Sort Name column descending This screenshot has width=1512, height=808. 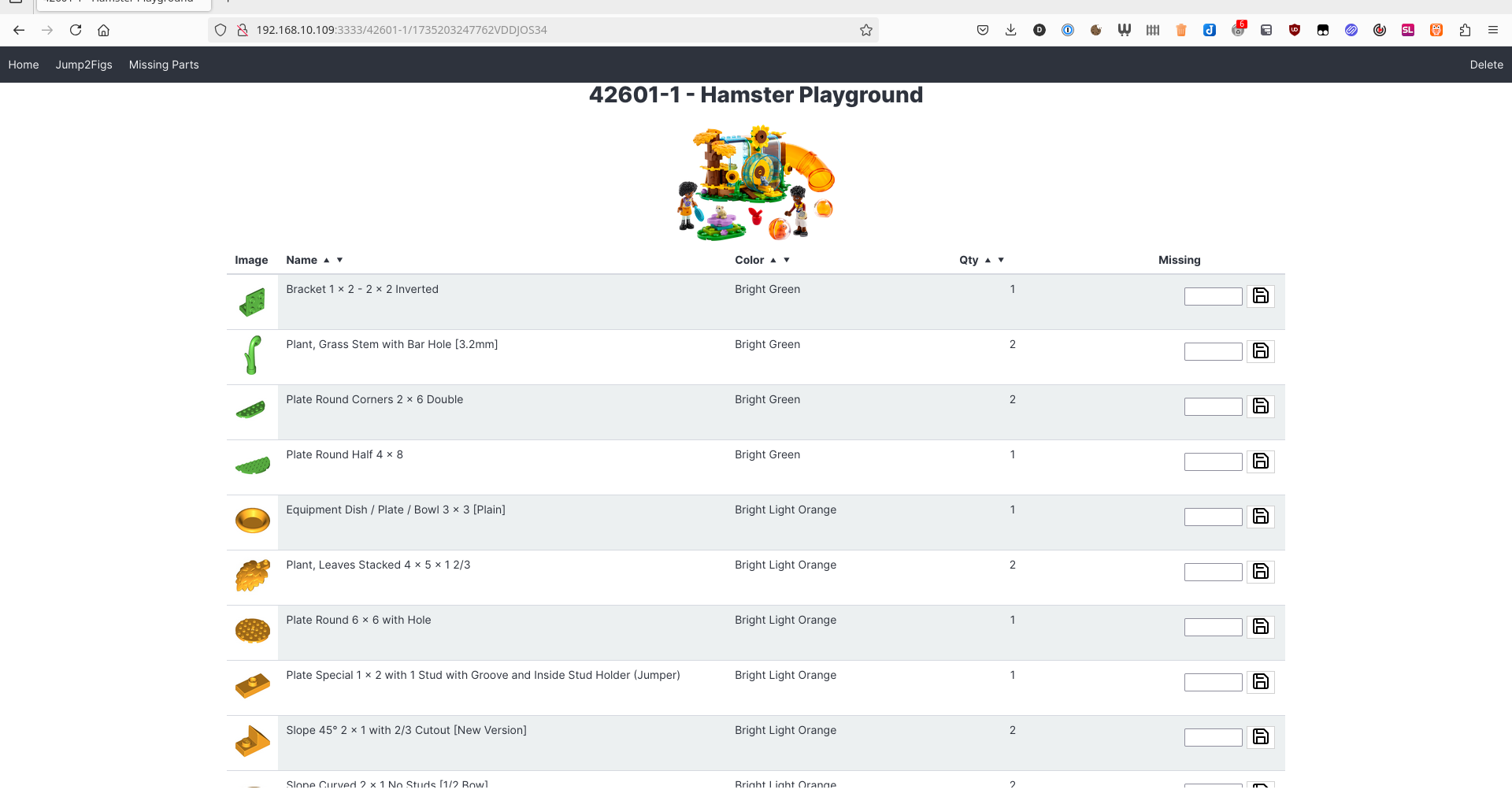[x=340, y=260]
